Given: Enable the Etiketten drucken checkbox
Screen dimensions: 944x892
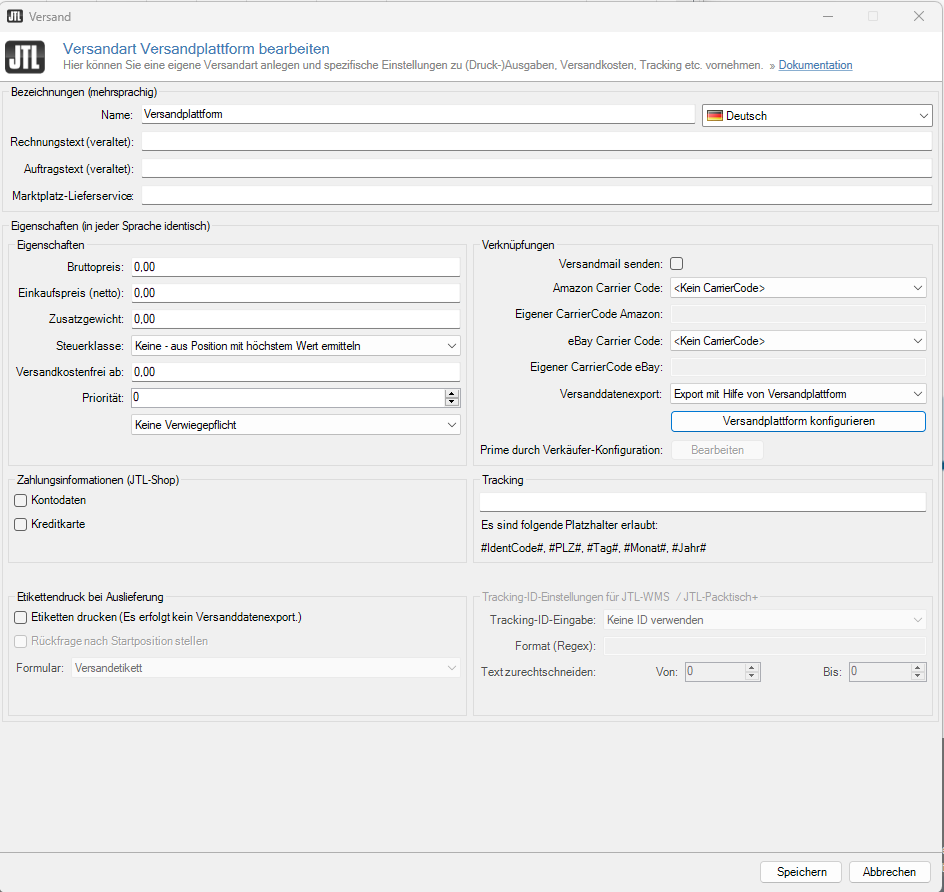Looking at the screenshot, I should [20, 617].
